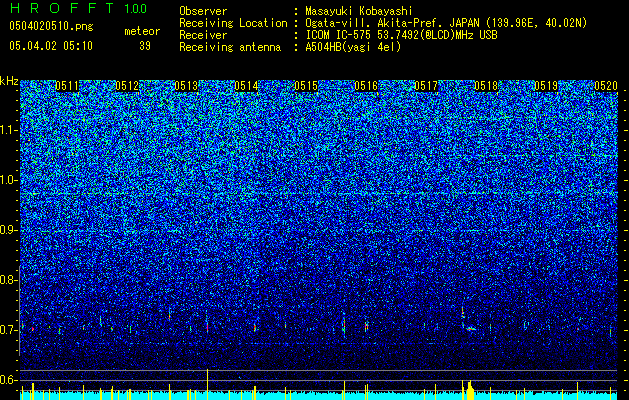Viewport: 629px width, 400px height.
Task: Select the ICOM IC-575 53.7492 MHz receiver text
Action: click(401, 35)
